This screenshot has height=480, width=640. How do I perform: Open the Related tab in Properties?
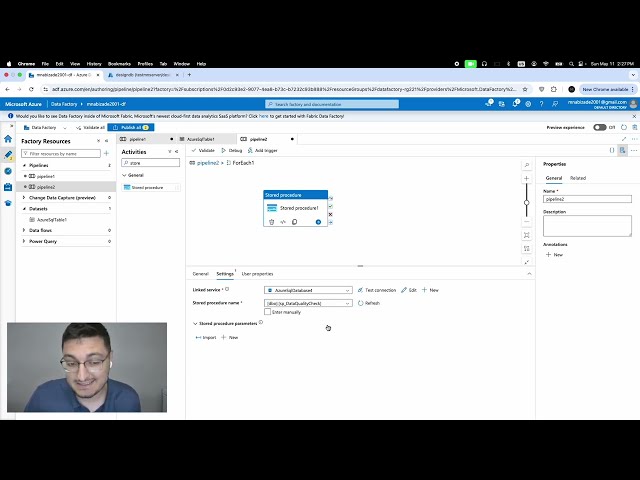click(x=578, y=178)
